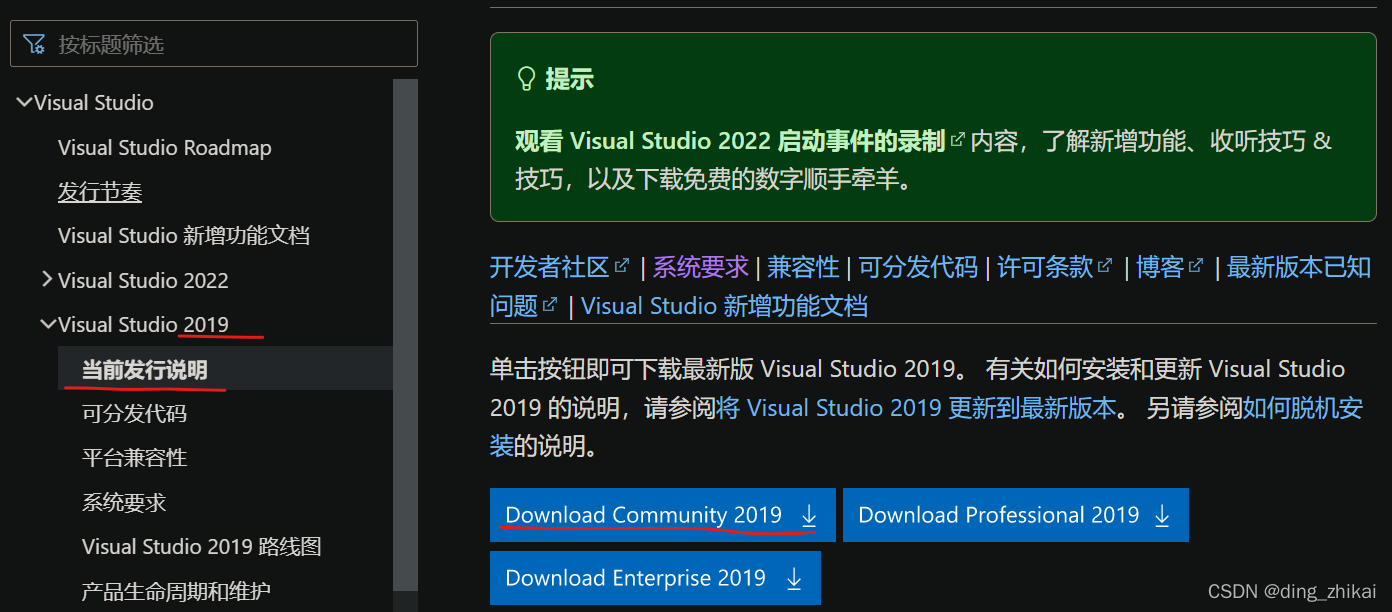
Task: Collapse the Visual Studio 2019 tree node
Action: click(x=48, y=324)
